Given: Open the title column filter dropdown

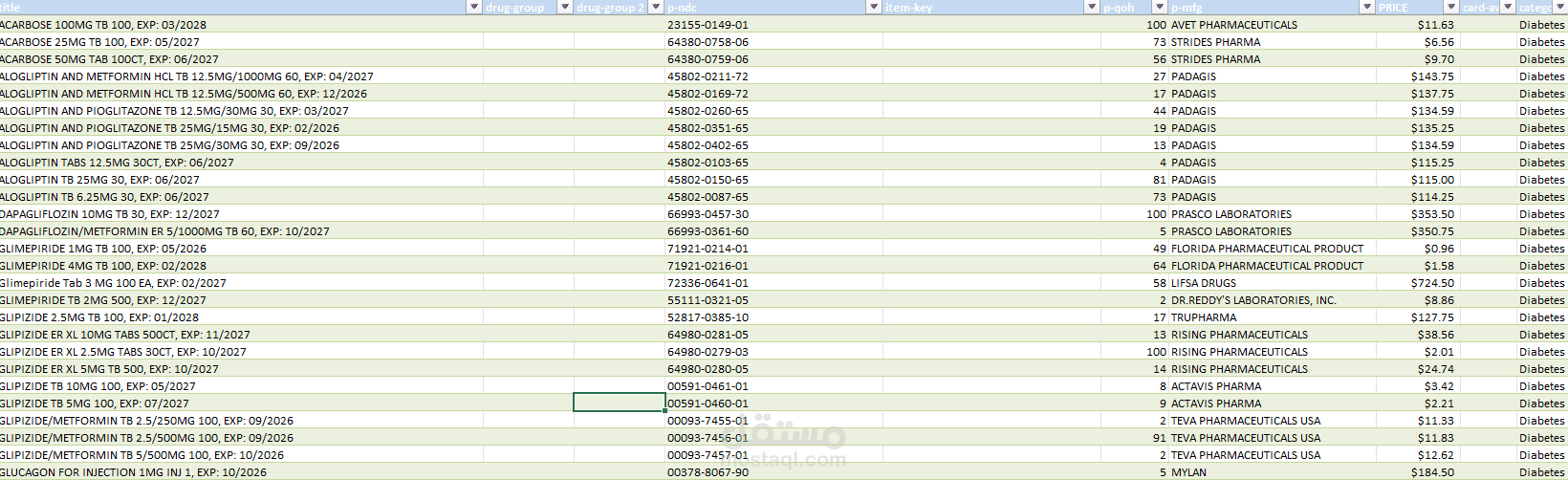Looking at the screenshot, I should pyautogui.click(x=474, y=7).
